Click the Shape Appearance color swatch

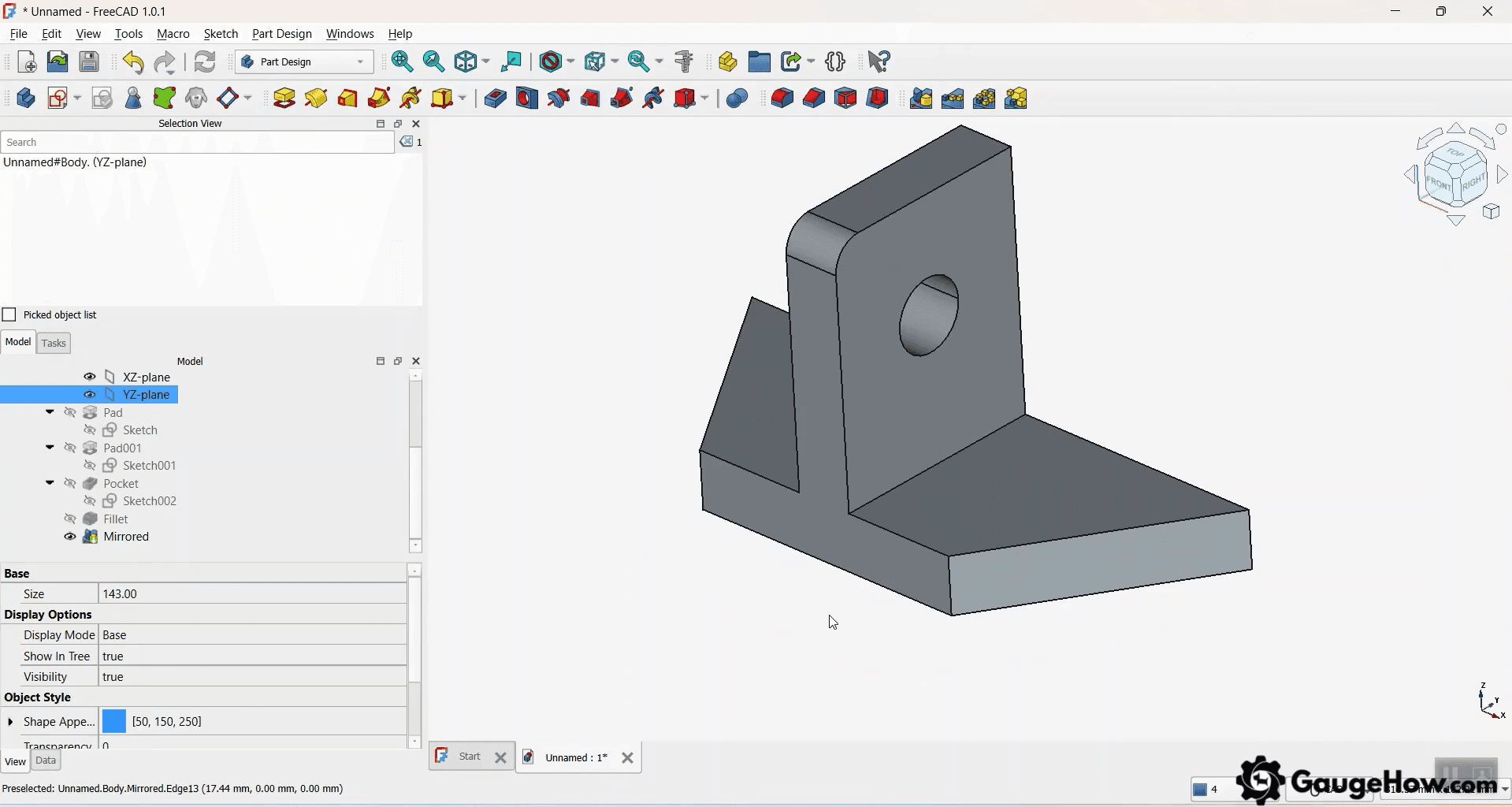coord(113,721)
